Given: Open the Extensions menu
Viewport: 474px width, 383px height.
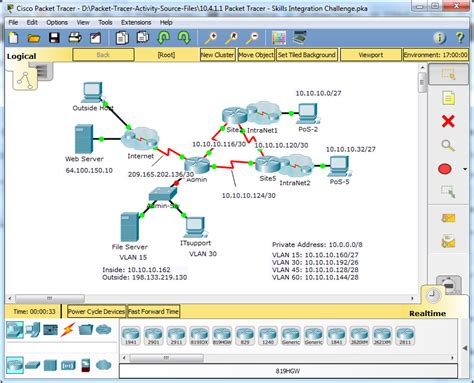Looking at the screenshot, I should tap(136, 22).
